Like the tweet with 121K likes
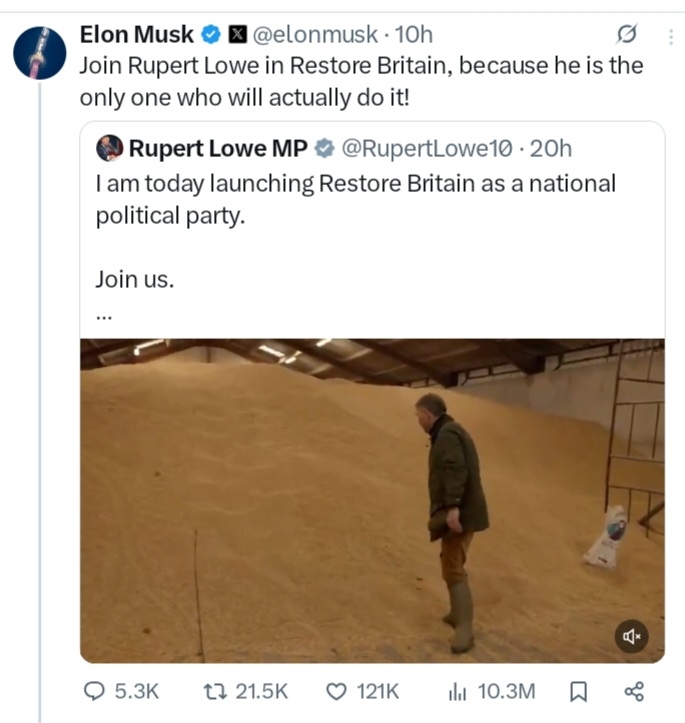The image size is (685, 723). click(337, 691)
